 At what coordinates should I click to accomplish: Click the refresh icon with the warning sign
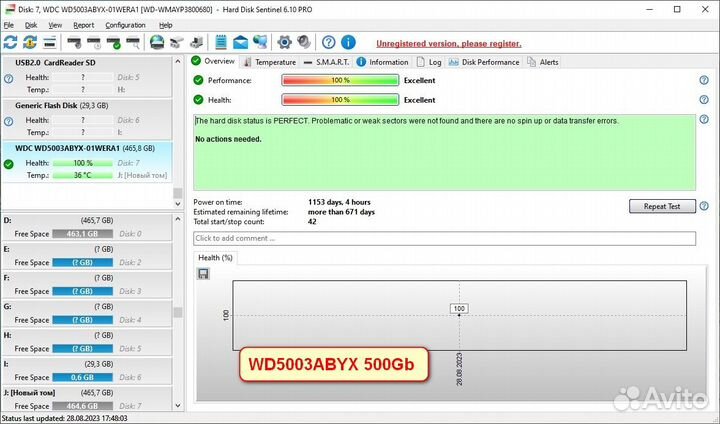(30, 43)
